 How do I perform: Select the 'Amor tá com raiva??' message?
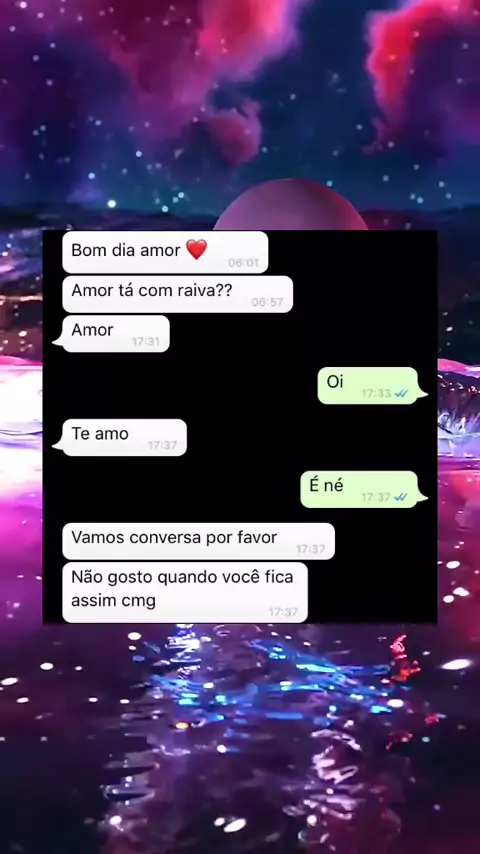[x=178, y=294]
